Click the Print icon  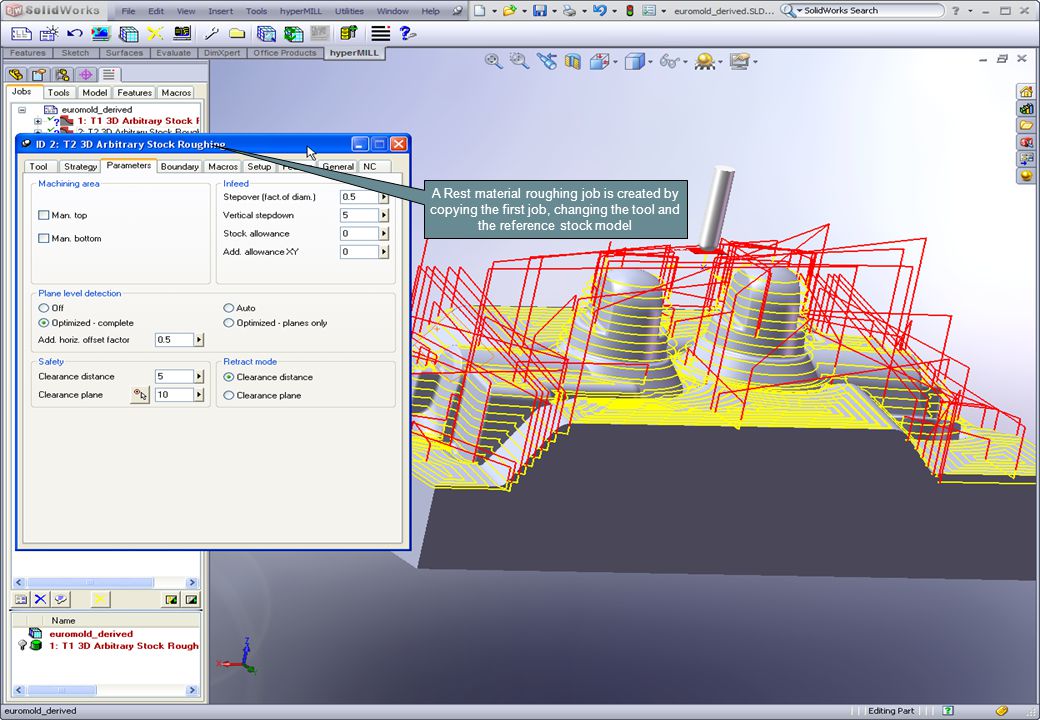pos(569,11)
